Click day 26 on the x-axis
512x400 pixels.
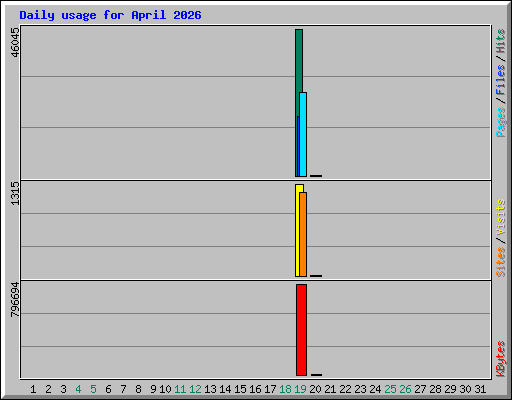pyautogui.click(x=405, y=389)
